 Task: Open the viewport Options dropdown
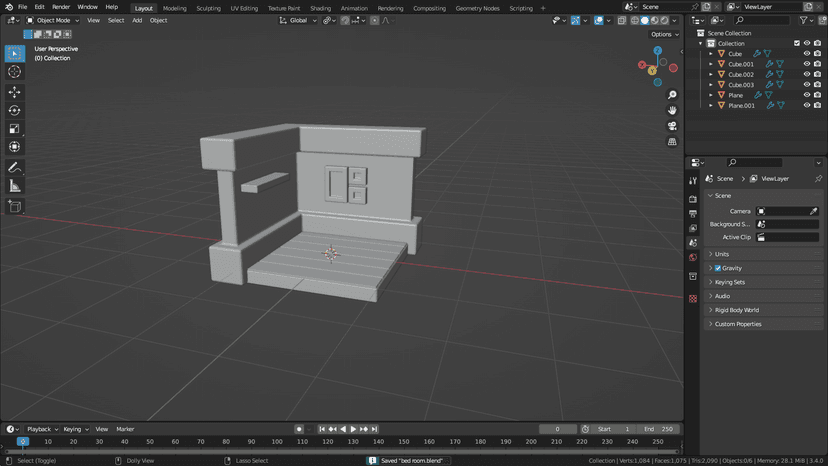[x=664, y=34]
